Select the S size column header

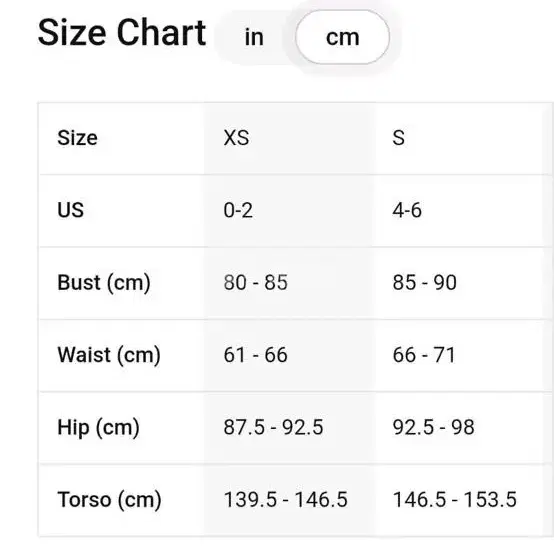399,137
